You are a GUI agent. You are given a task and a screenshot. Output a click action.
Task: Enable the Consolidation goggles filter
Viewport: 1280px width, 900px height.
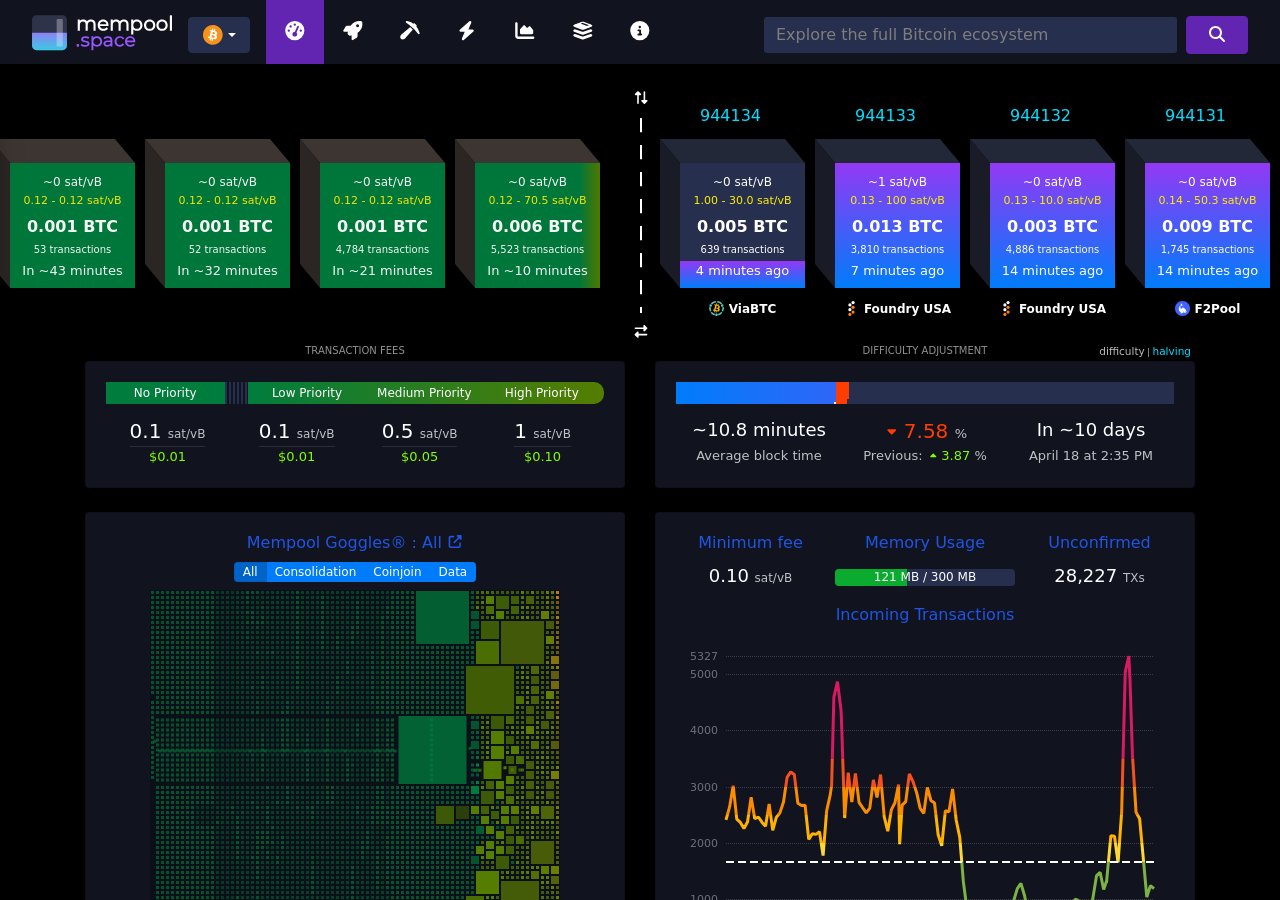[x=315, y=571]
